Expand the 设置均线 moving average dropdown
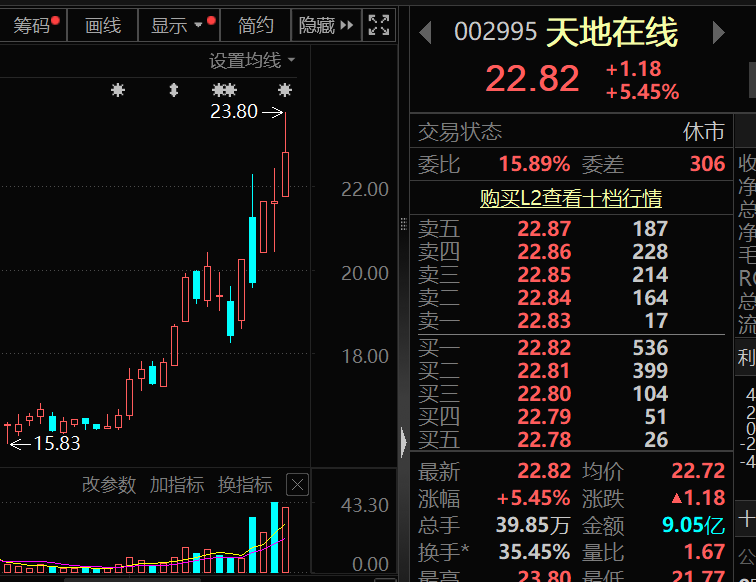Viewport: 756px width, 582px height. (x=252, y=61)
